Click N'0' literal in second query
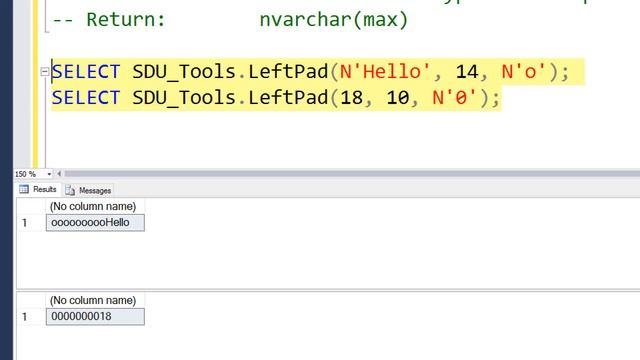Viewport: 640px width, 360px height. [x=454, y=98]
